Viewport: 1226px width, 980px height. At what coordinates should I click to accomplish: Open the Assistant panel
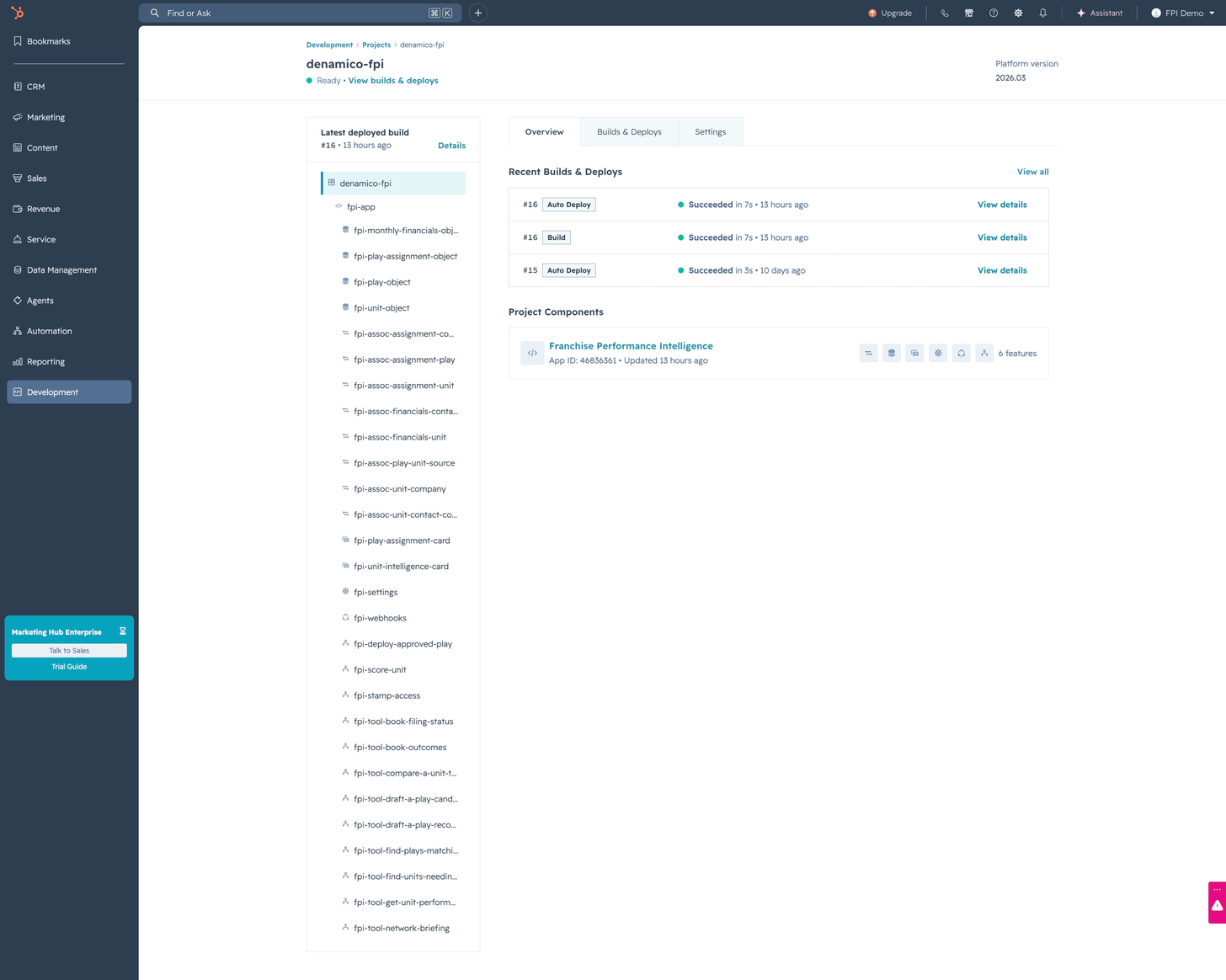tap(1100, 13)
